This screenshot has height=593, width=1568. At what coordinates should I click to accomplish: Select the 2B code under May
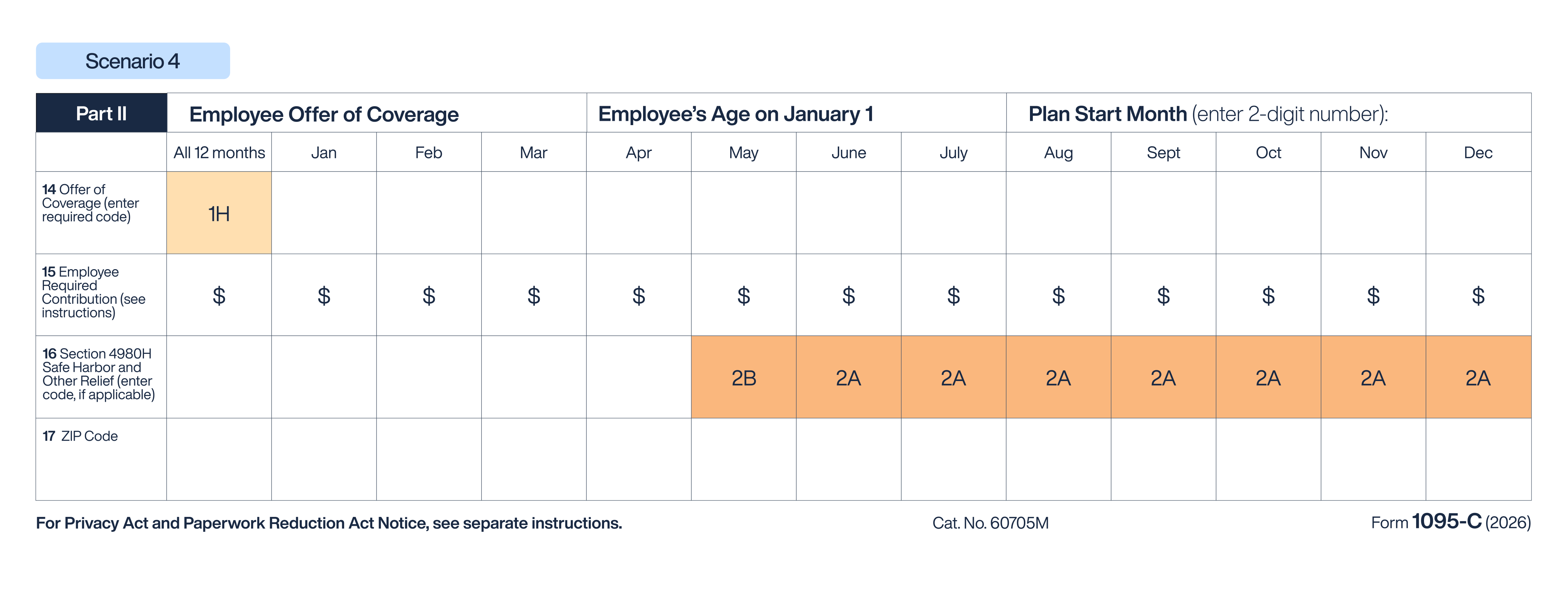point(743,378)
